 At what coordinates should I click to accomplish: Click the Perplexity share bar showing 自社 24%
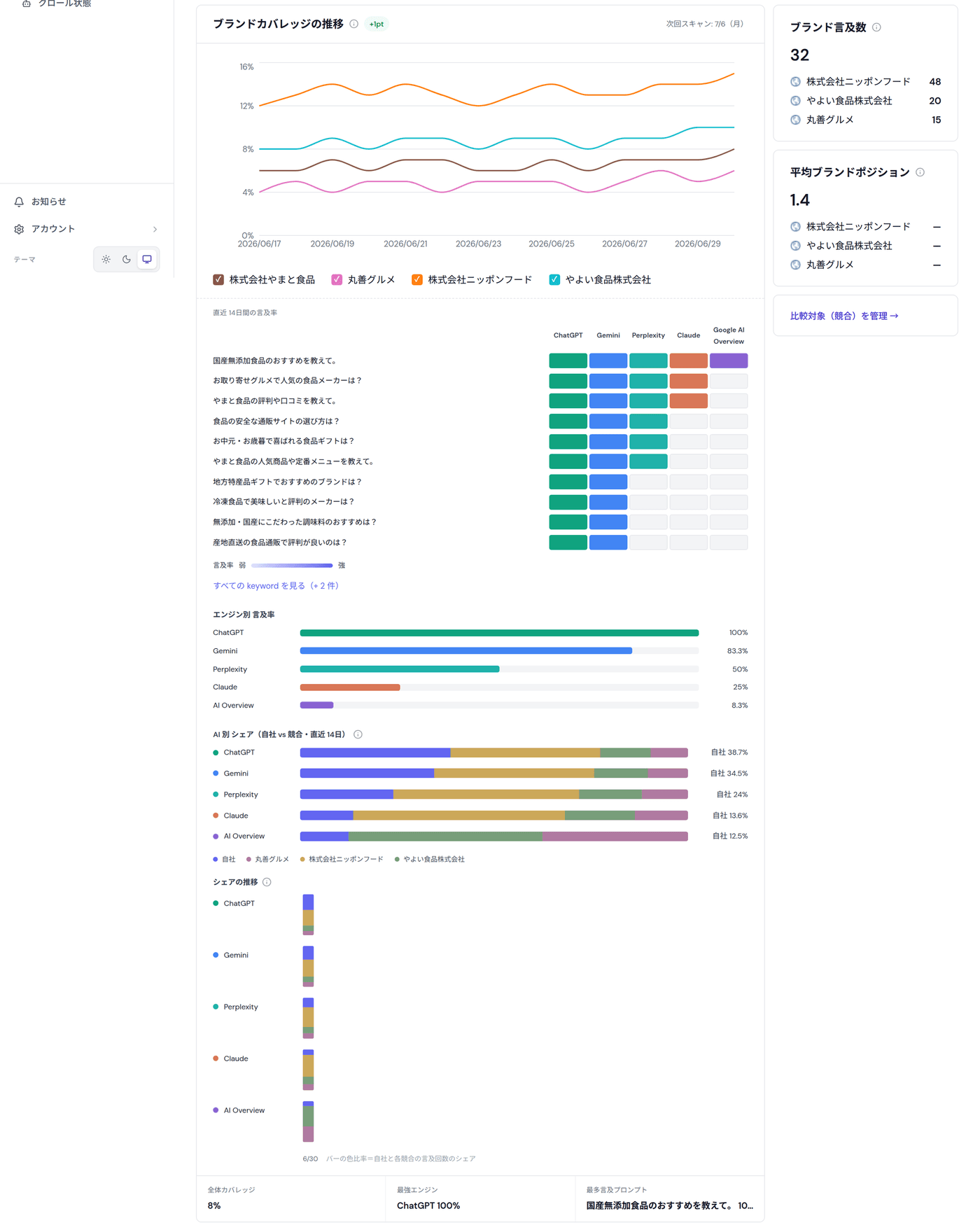coord(494,795)
